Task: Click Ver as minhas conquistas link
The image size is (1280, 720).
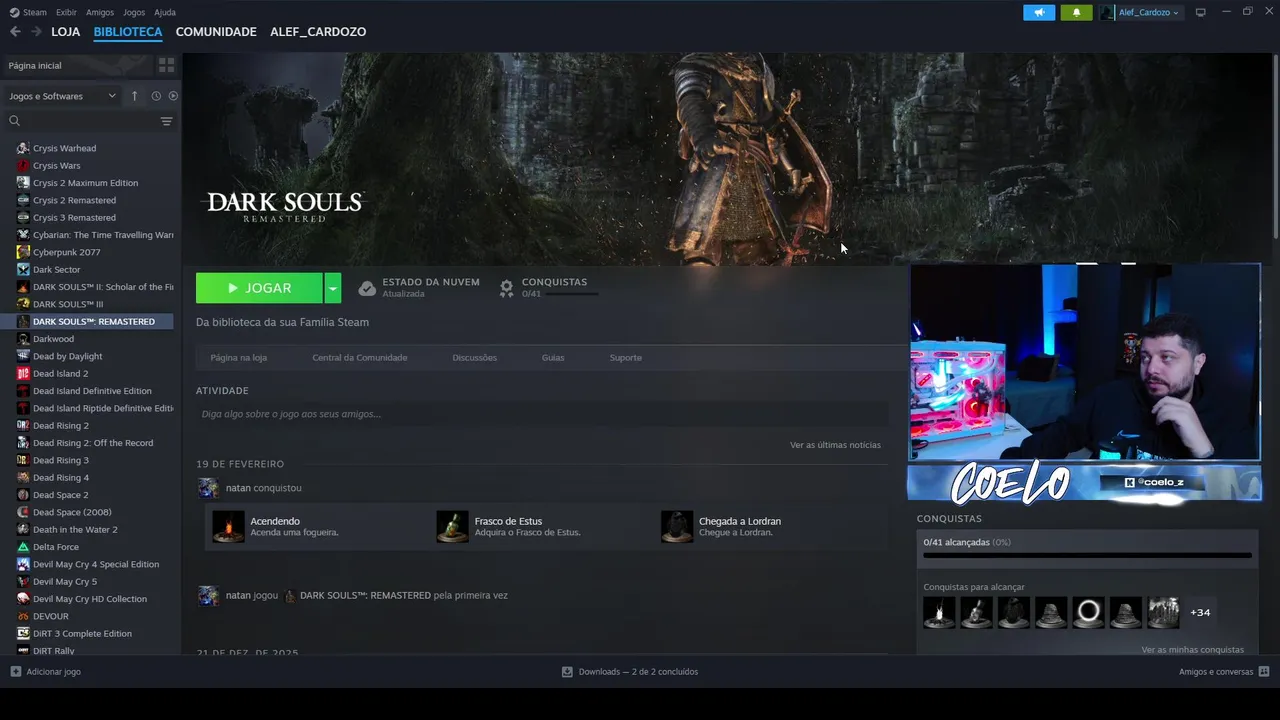Action: 1192,649
